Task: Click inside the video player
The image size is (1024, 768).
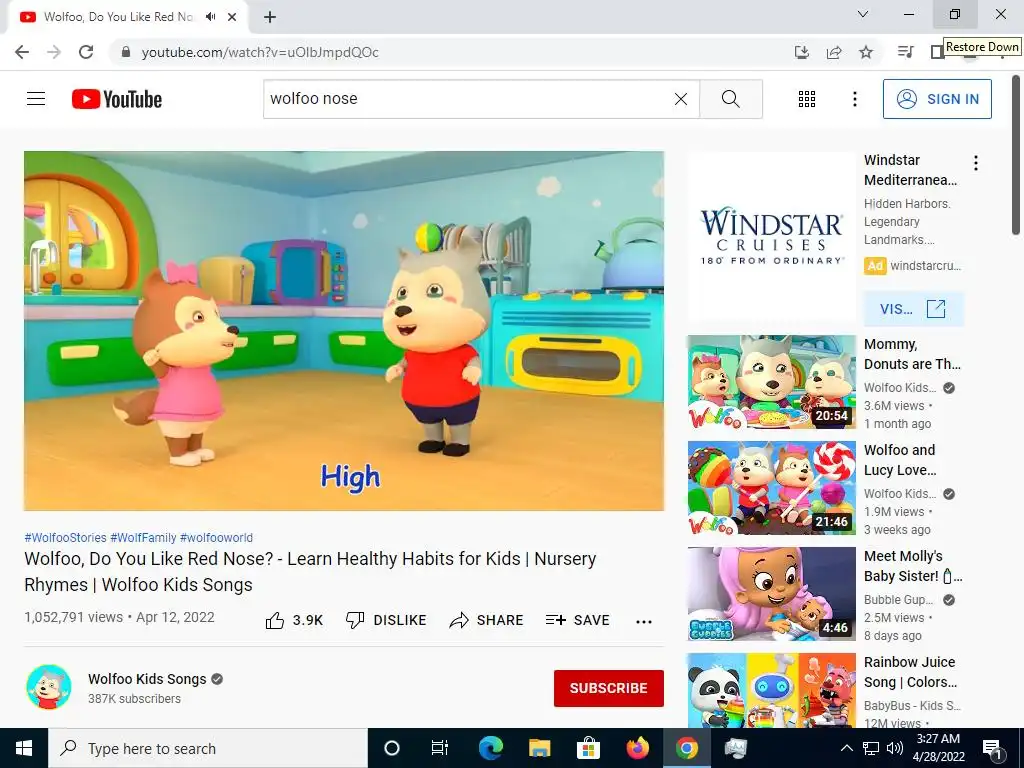Action: 344,331
